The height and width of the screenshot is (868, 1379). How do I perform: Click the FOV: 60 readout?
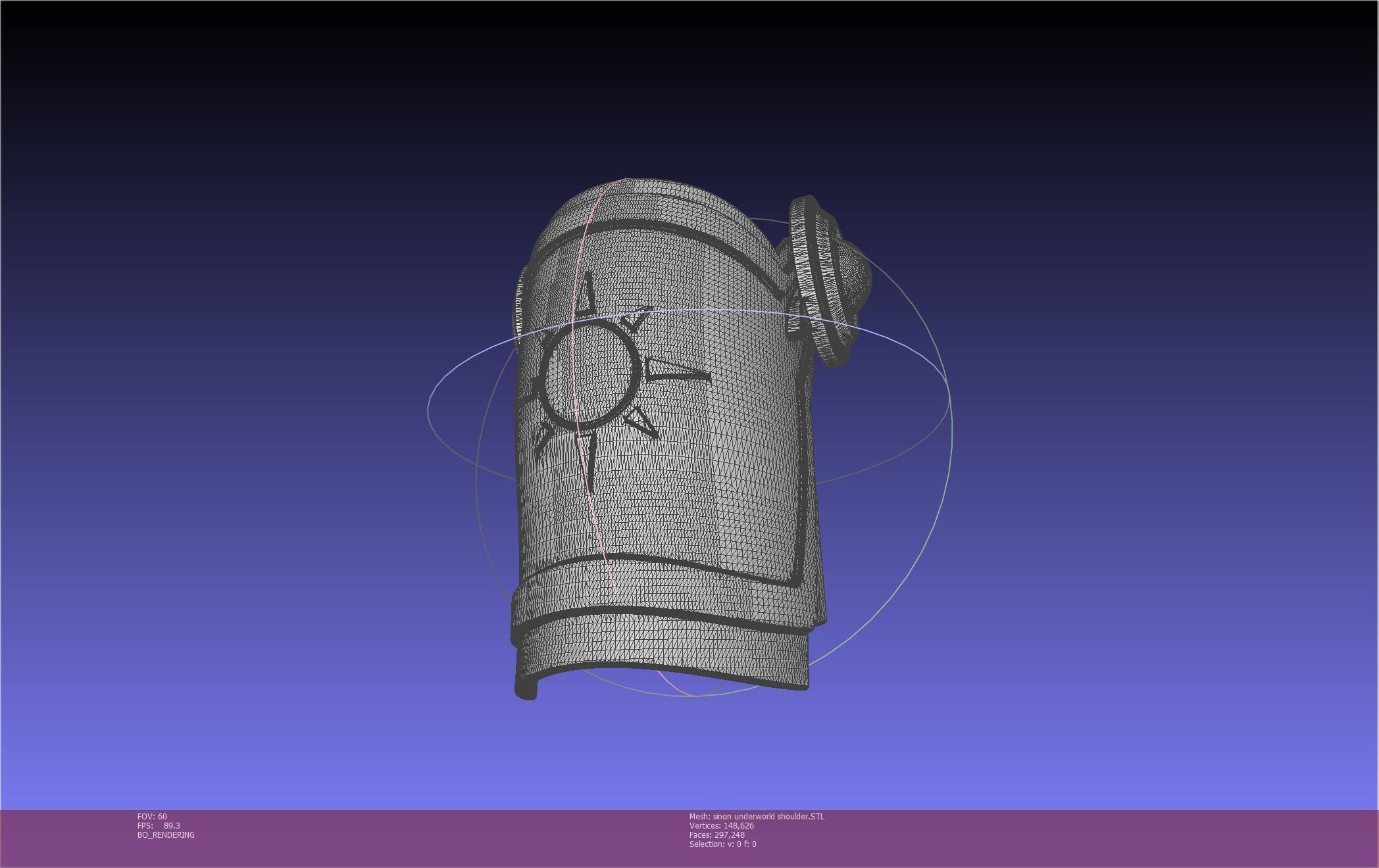[152, 817]
